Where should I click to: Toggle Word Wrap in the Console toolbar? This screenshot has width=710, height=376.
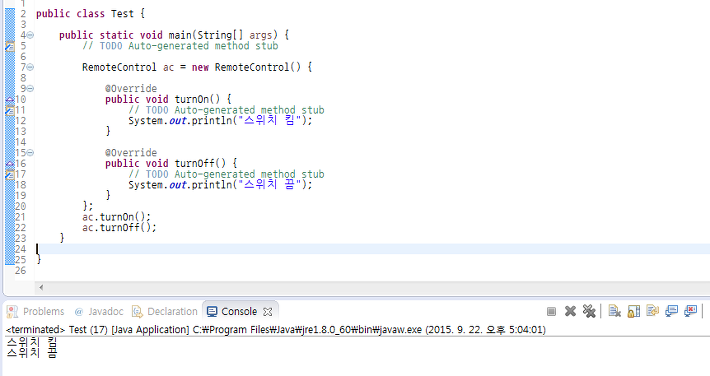pos(652,311)
